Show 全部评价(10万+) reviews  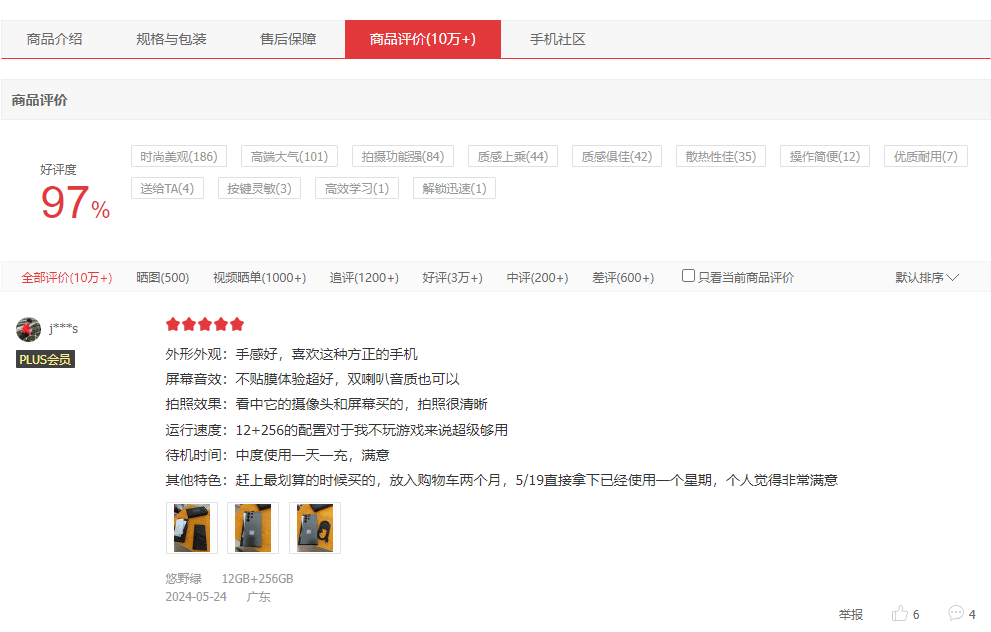[x=67, y=277]
